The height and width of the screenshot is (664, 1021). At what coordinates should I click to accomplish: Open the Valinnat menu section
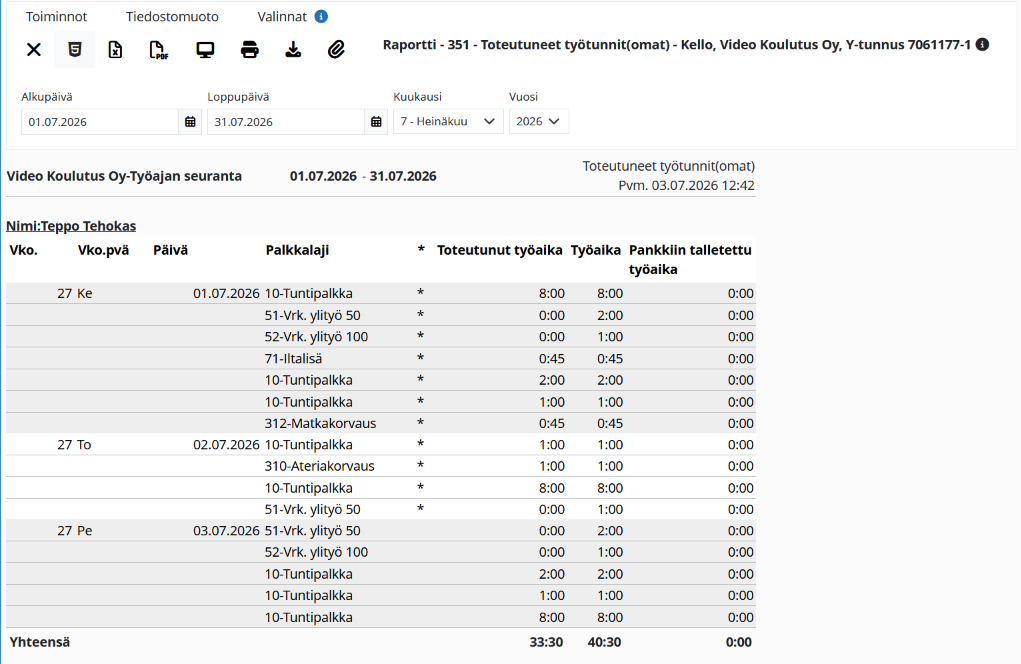click(x=282, y=16)
